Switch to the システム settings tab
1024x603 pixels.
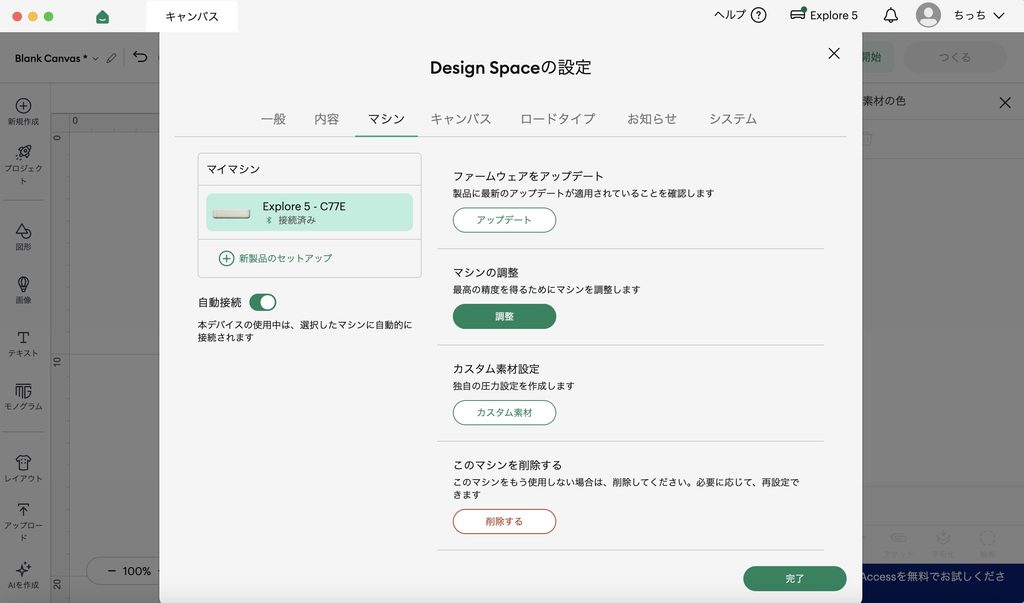click(733, 119)
